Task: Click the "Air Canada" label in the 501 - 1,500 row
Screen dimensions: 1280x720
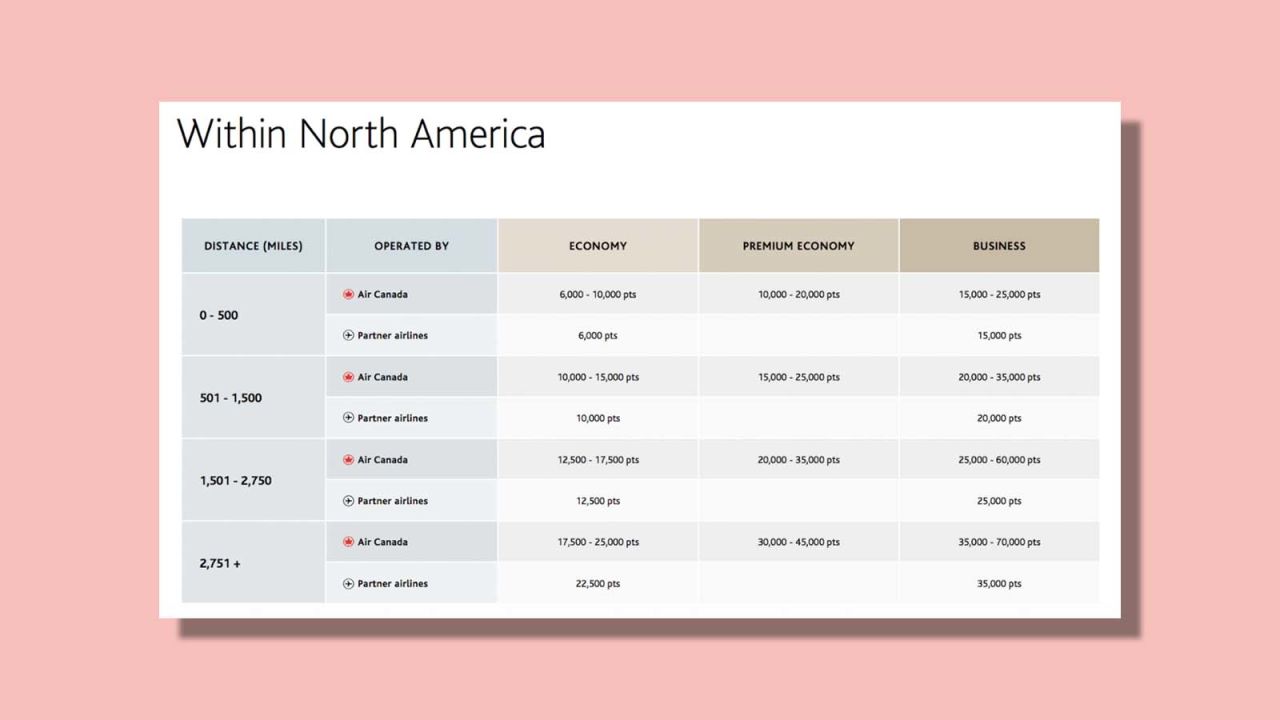Action: [x=382, y=377]
